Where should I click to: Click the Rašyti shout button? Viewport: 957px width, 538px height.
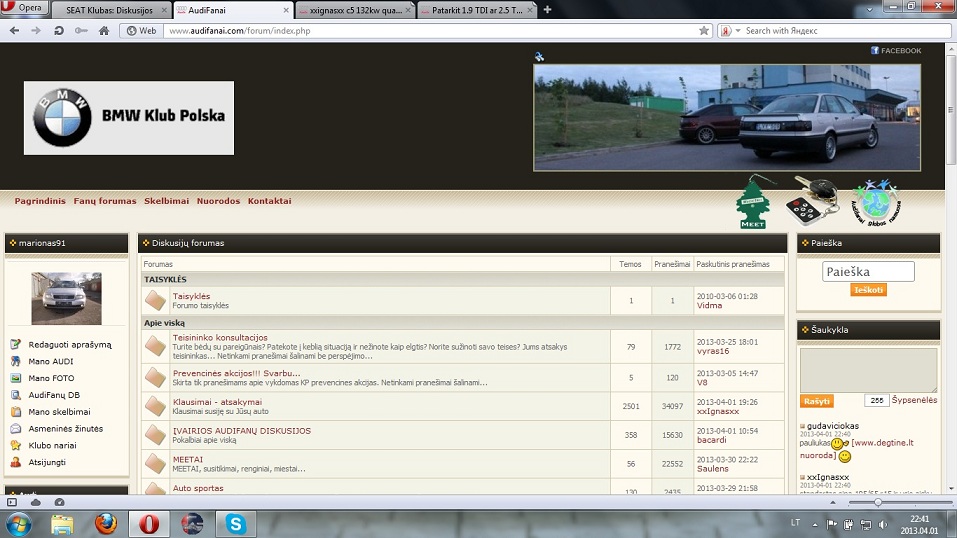(x=817, y=401)
